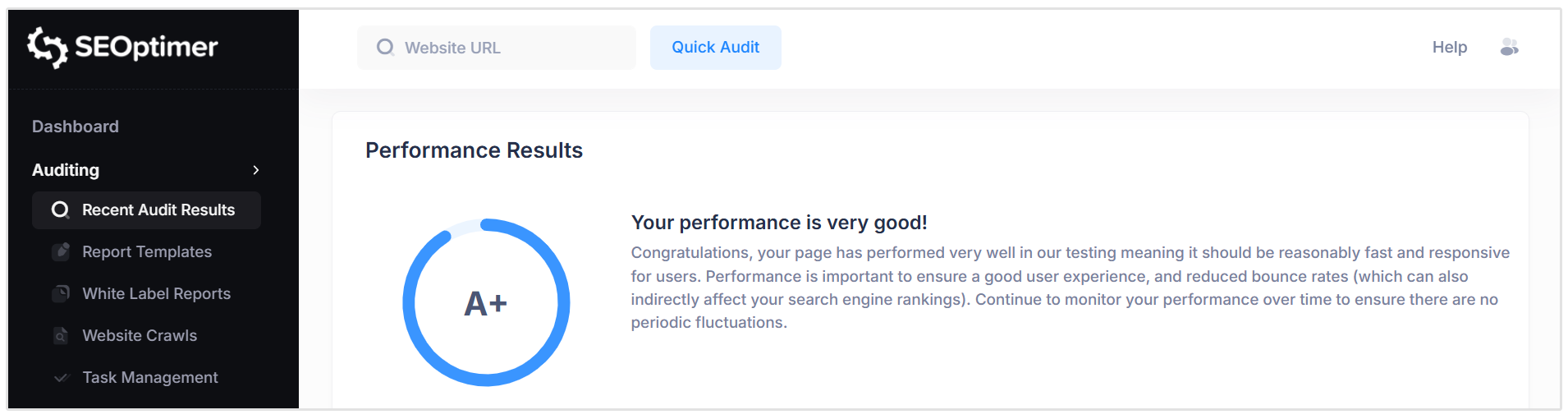
Task: Go to the Dashboard menu item
Action: click(x=76, y=127)
